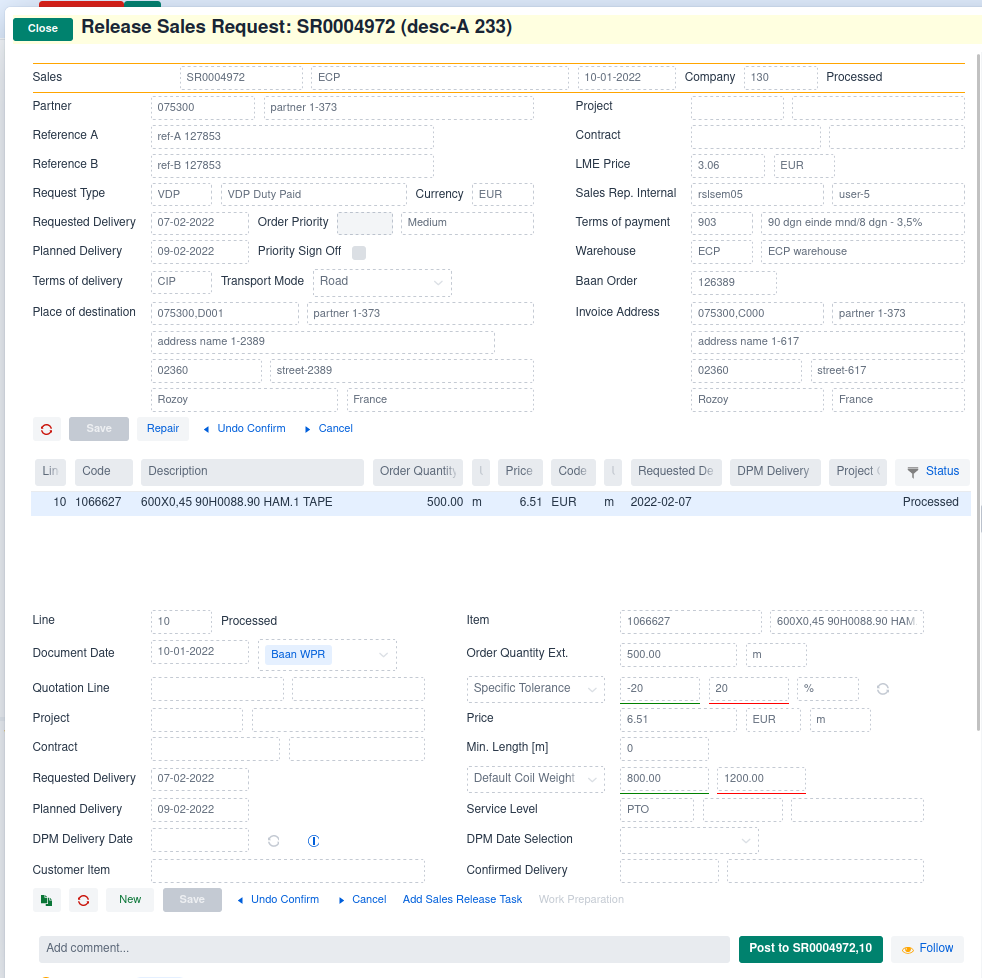The height and width of the screenshot is (978, 982).
Task: Click the Baan Order field 126389
Action: point(733,283)
